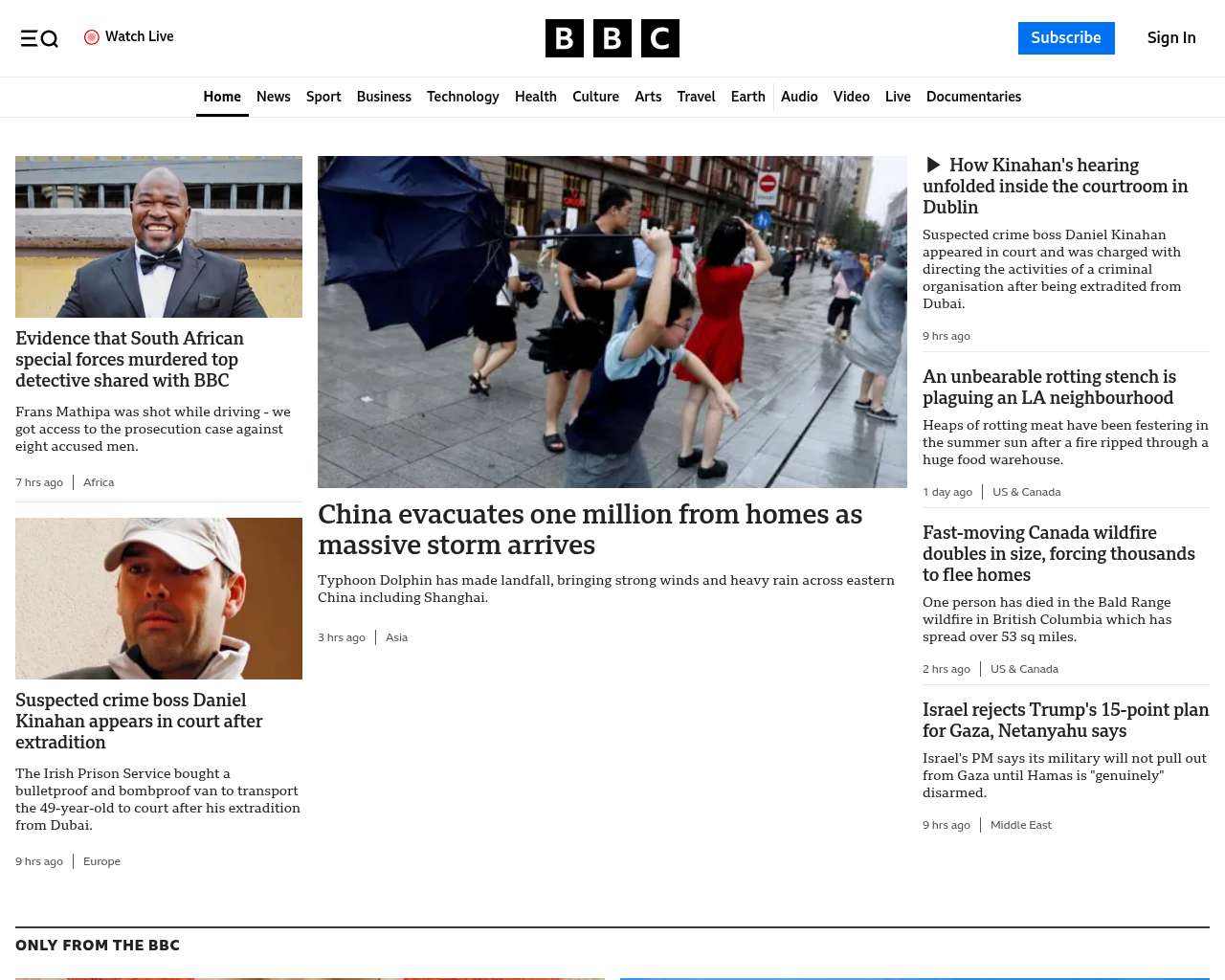The height and width of the screenshot is (980, 1225).
Task: Click the Asia category tag
Action: [x=396, y=637]
